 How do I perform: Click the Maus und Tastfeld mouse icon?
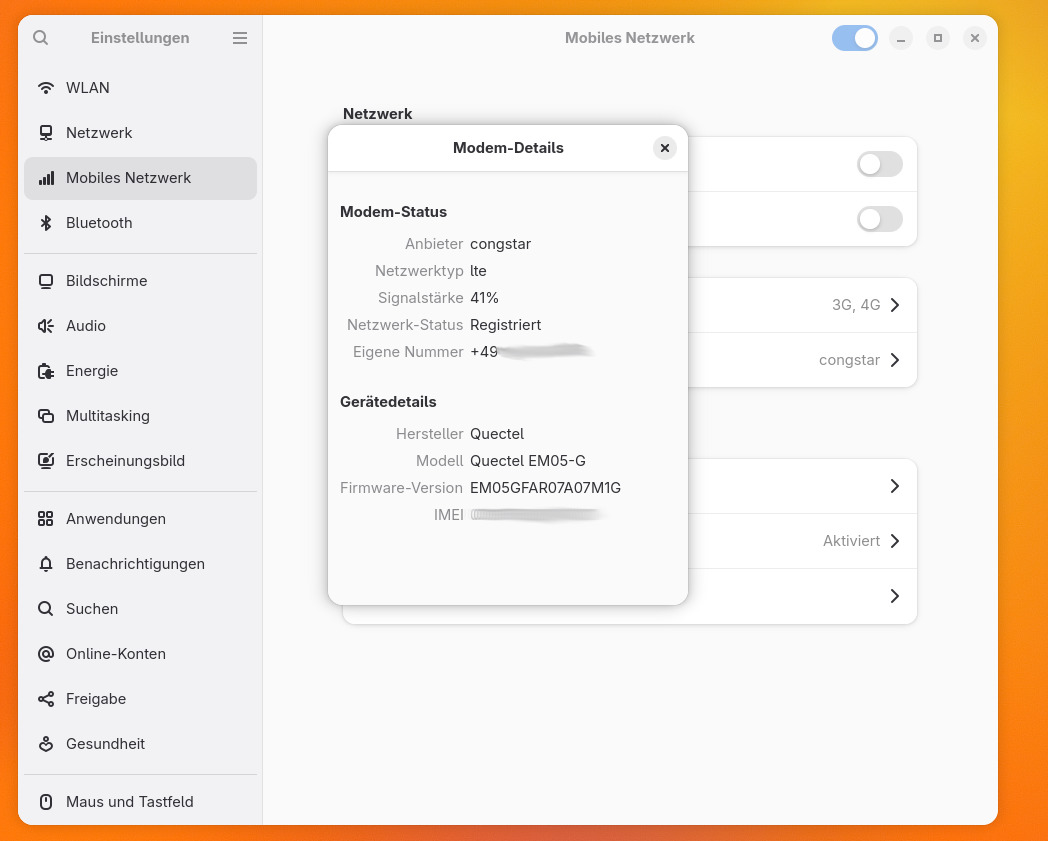click(45, 802)
